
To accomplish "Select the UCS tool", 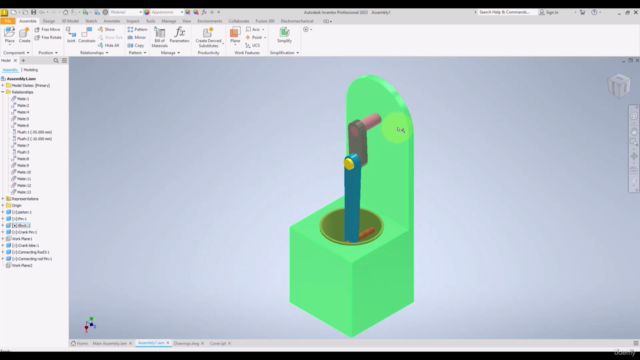I will click(253, 45).
